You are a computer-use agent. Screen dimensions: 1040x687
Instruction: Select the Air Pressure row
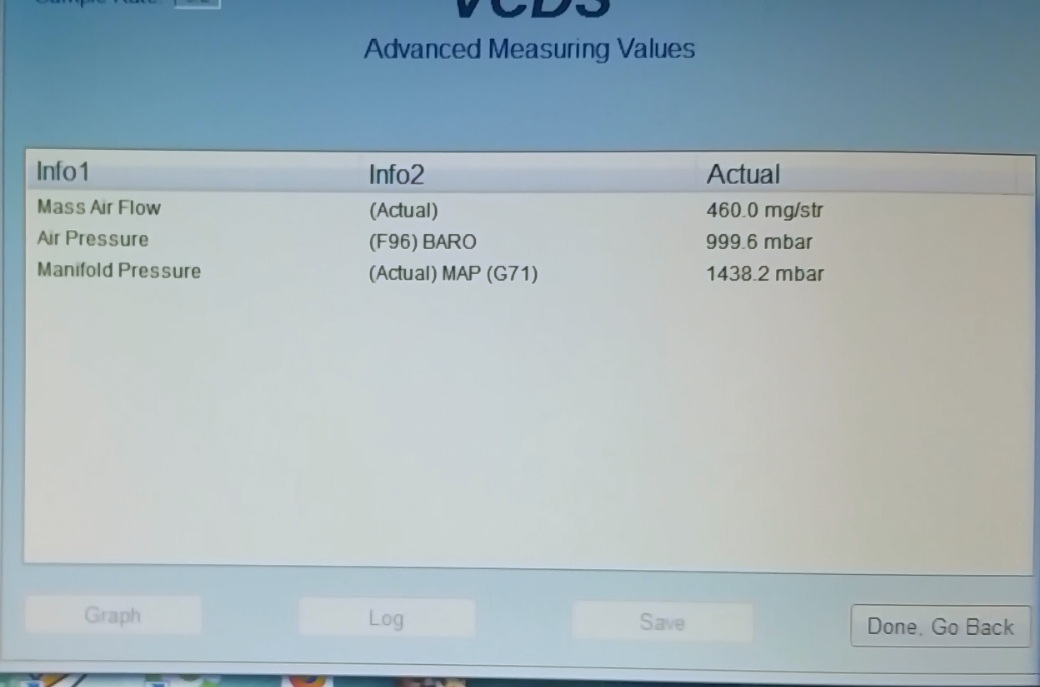(529, 241)
